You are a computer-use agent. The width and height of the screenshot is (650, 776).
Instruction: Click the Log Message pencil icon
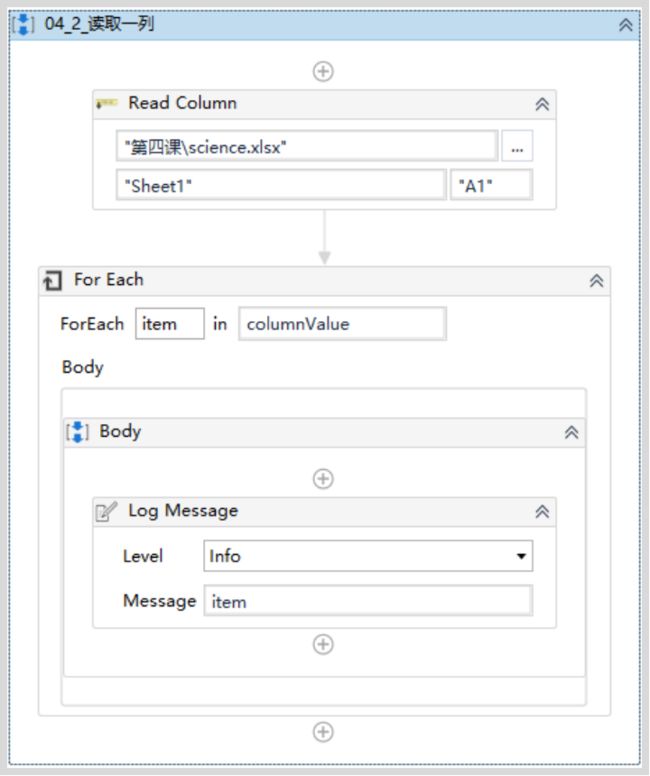(x=106, y=512)
